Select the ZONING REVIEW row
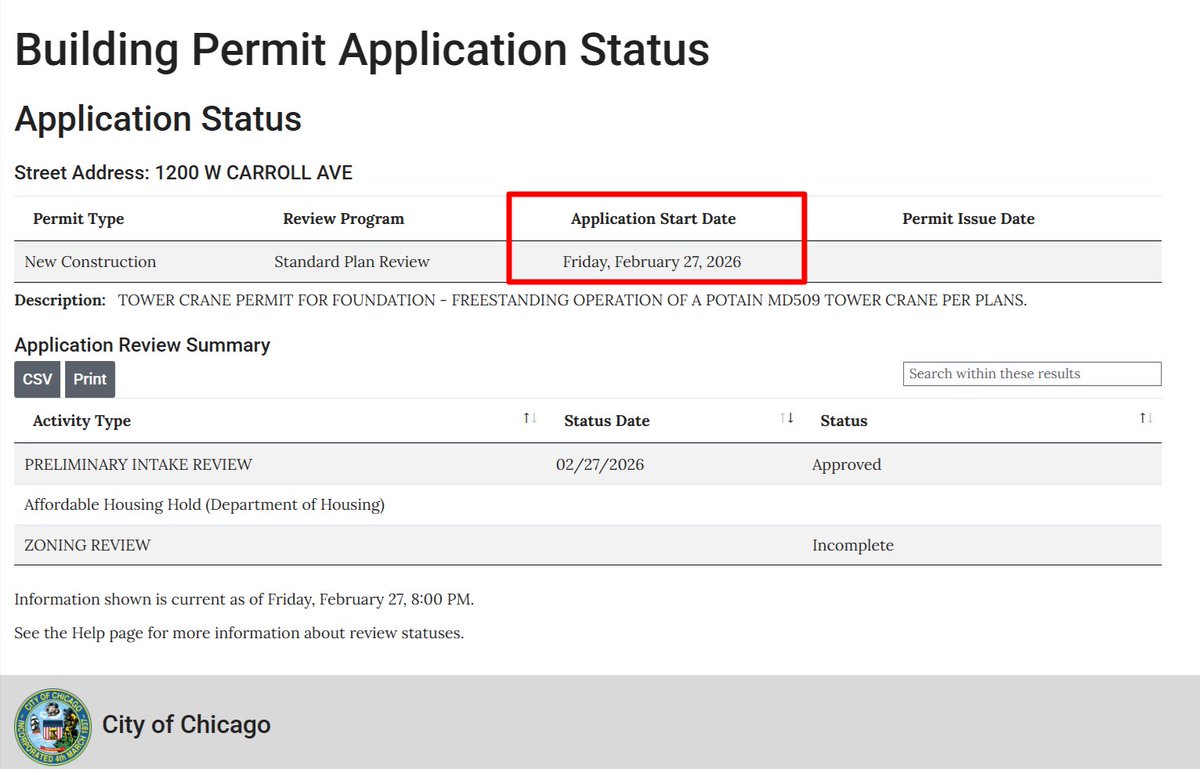This screenshot has width=1200, height=769. 588,546
